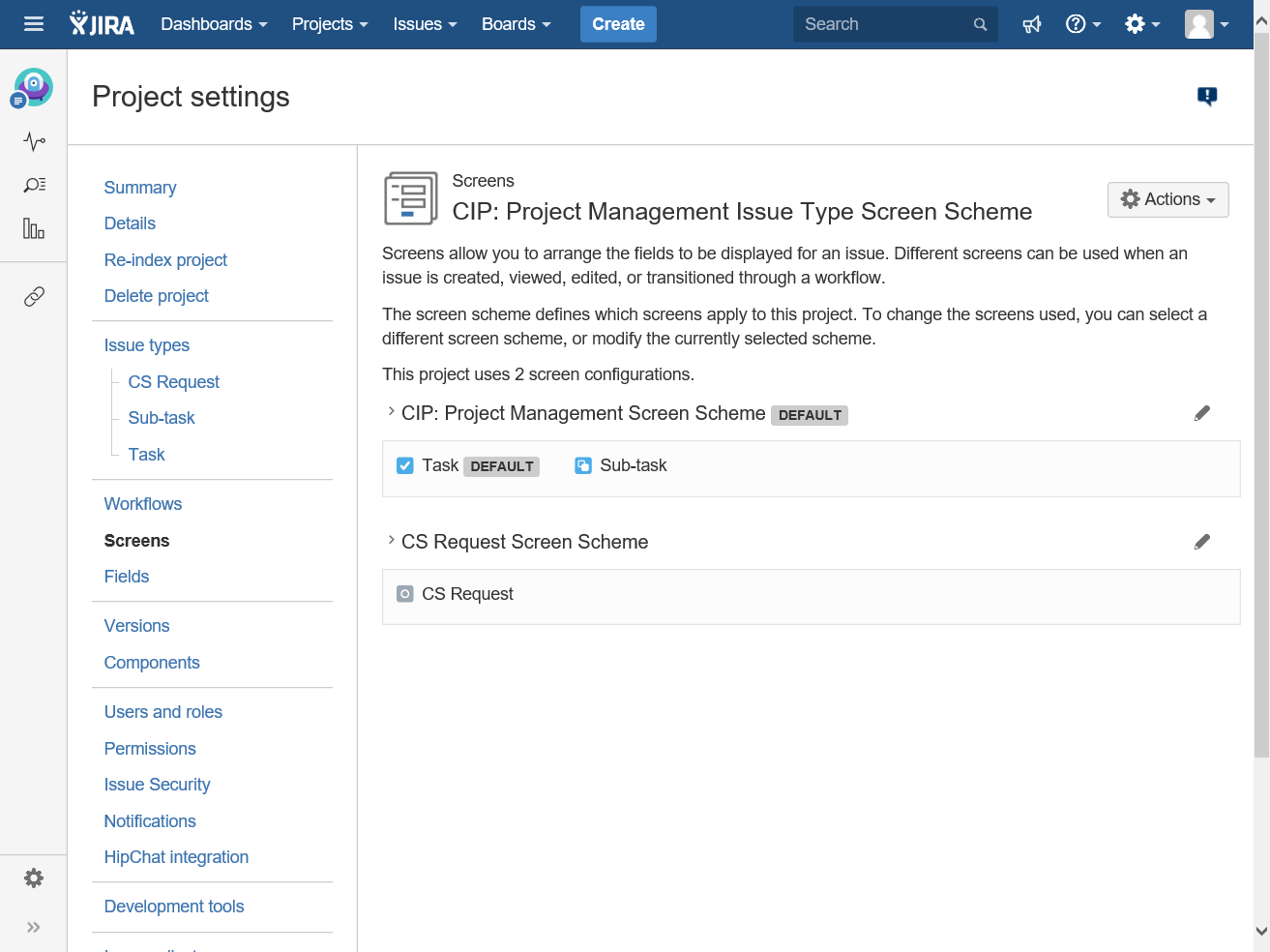The height and width of the screenshot is (952, 1270).
Task: Open the Actions dropdown
Action: [x=1168, y=199]
